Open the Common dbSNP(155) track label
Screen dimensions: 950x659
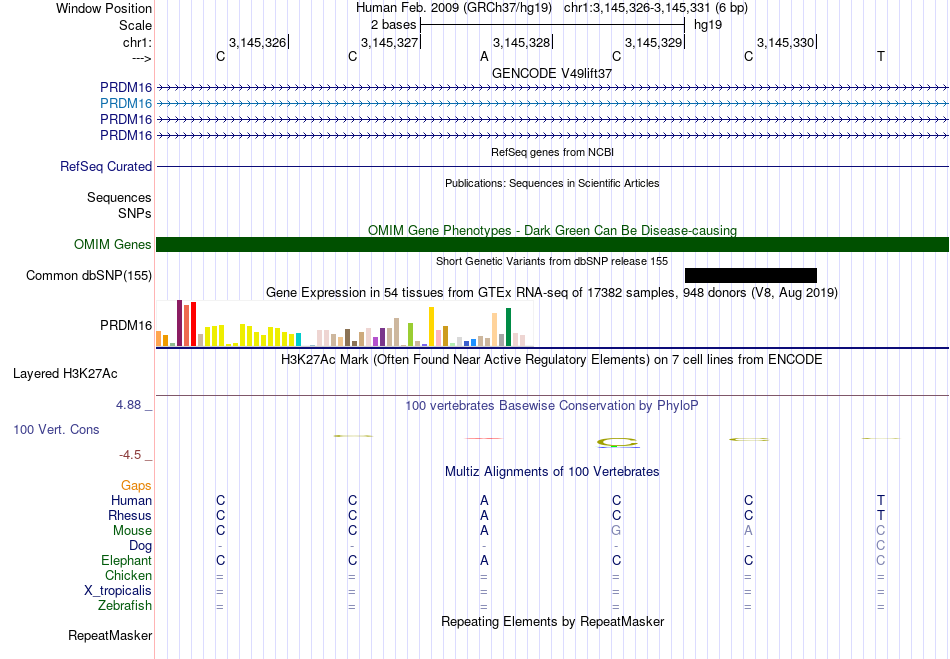[x=89, y=276]
